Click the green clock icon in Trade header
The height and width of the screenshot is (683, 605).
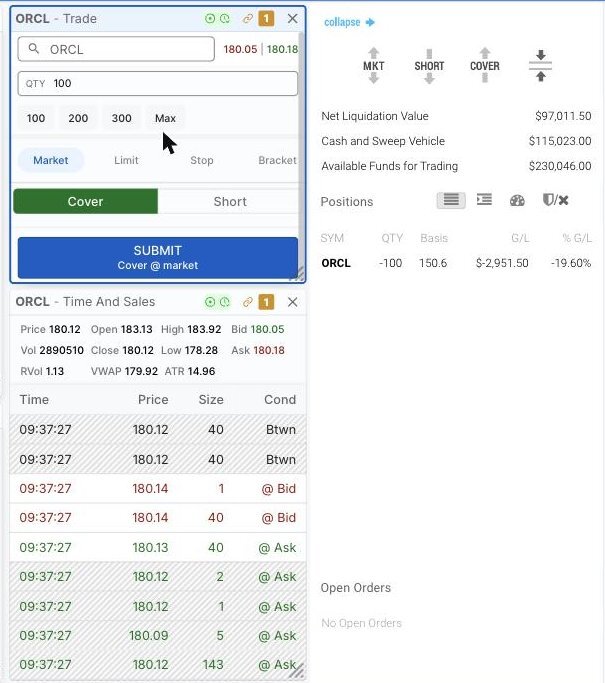225,19
